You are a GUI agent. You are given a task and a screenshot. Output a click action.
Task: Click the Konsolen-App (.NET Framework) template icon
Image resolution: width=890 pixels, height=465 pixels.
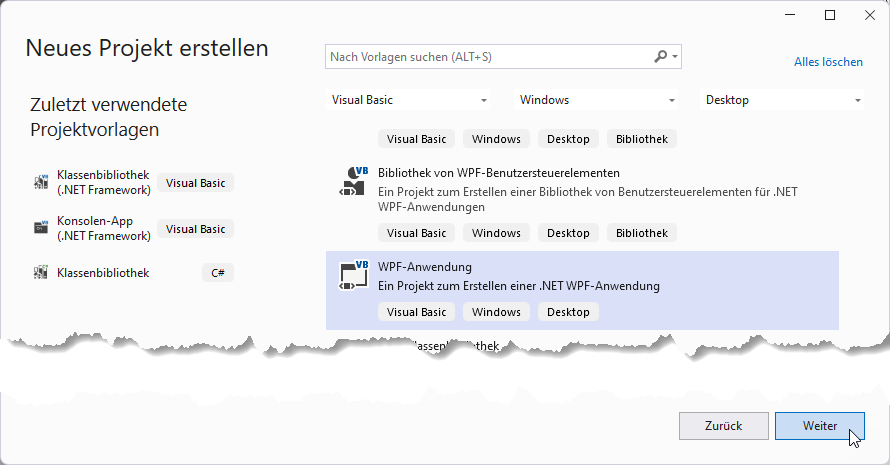(x=41, y=228)
